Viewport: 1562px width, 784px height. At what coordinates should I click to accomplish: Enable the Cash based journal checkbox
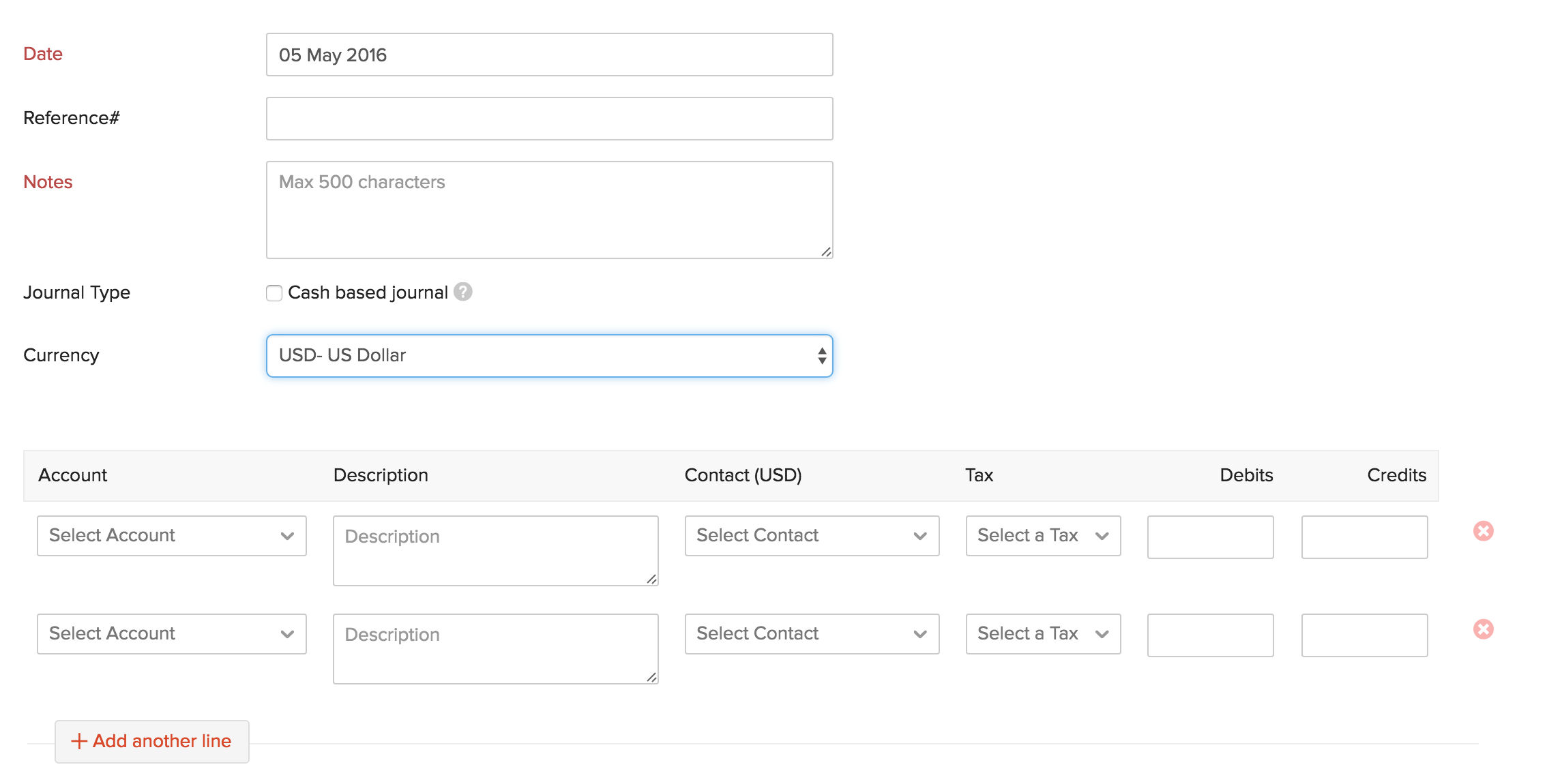click(274, 293)
